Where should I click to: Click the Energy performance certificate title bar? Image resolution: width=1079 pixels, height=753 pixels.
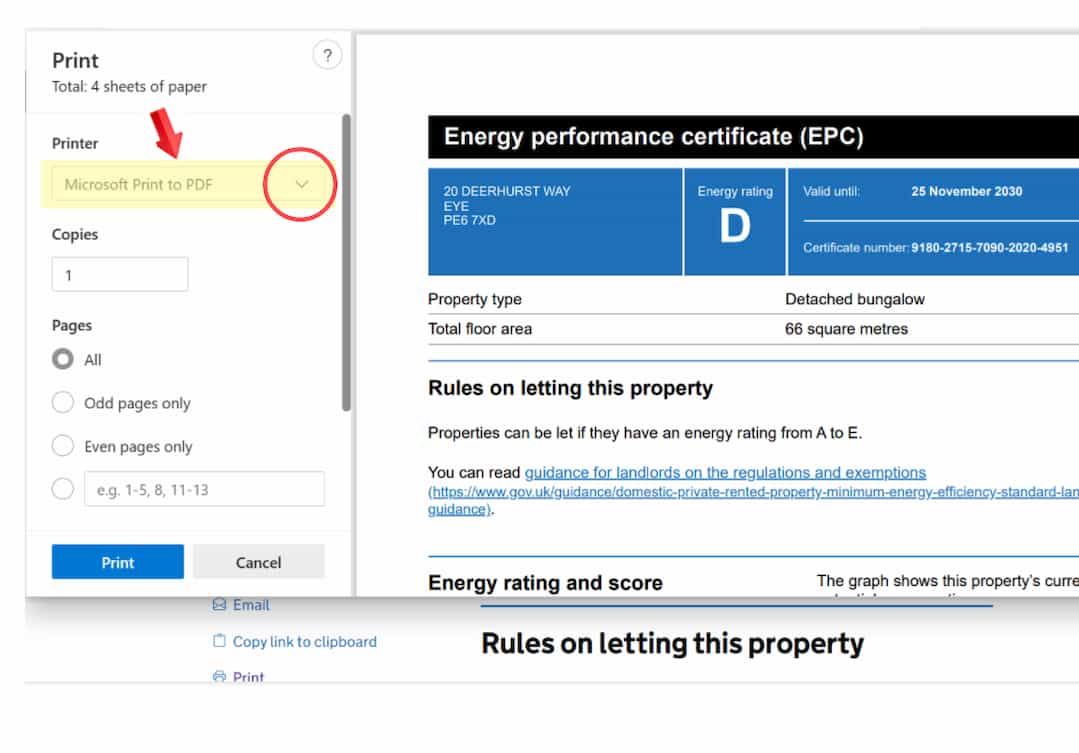click(752, 137)
